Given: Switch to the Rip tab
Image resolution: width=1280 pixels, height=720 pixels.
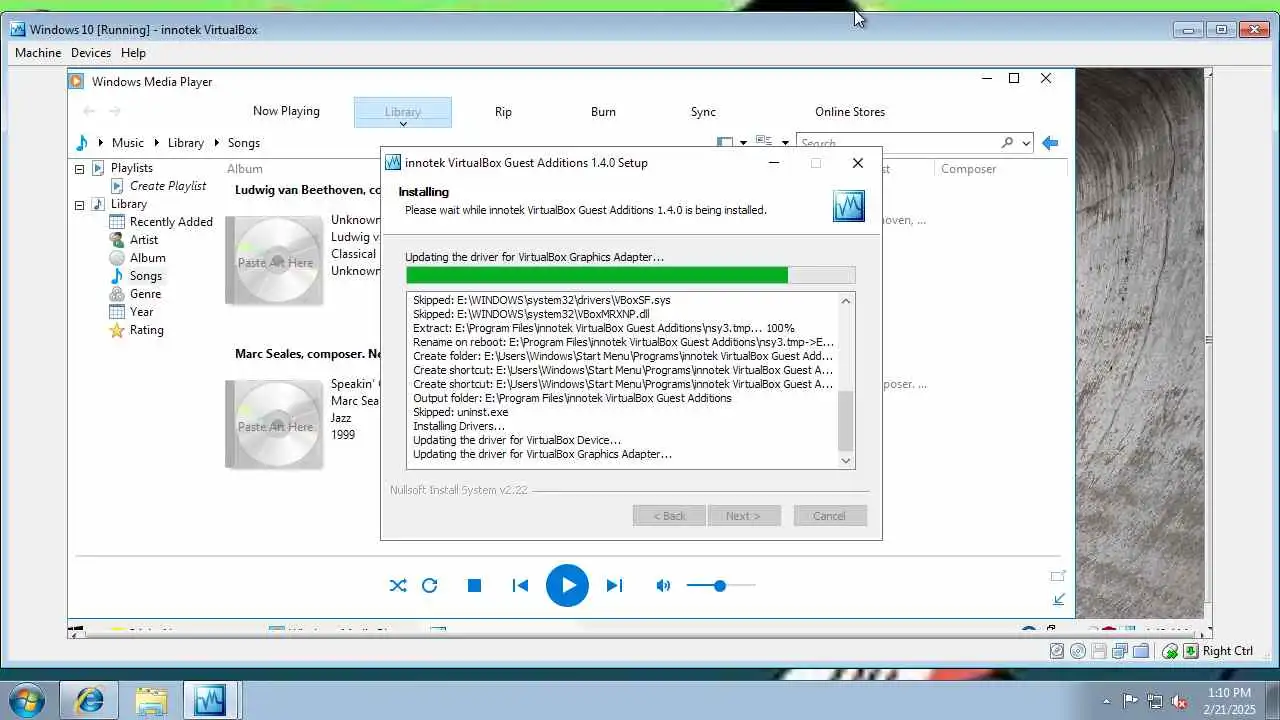Looking at the screenshot, I should [503, 112].
